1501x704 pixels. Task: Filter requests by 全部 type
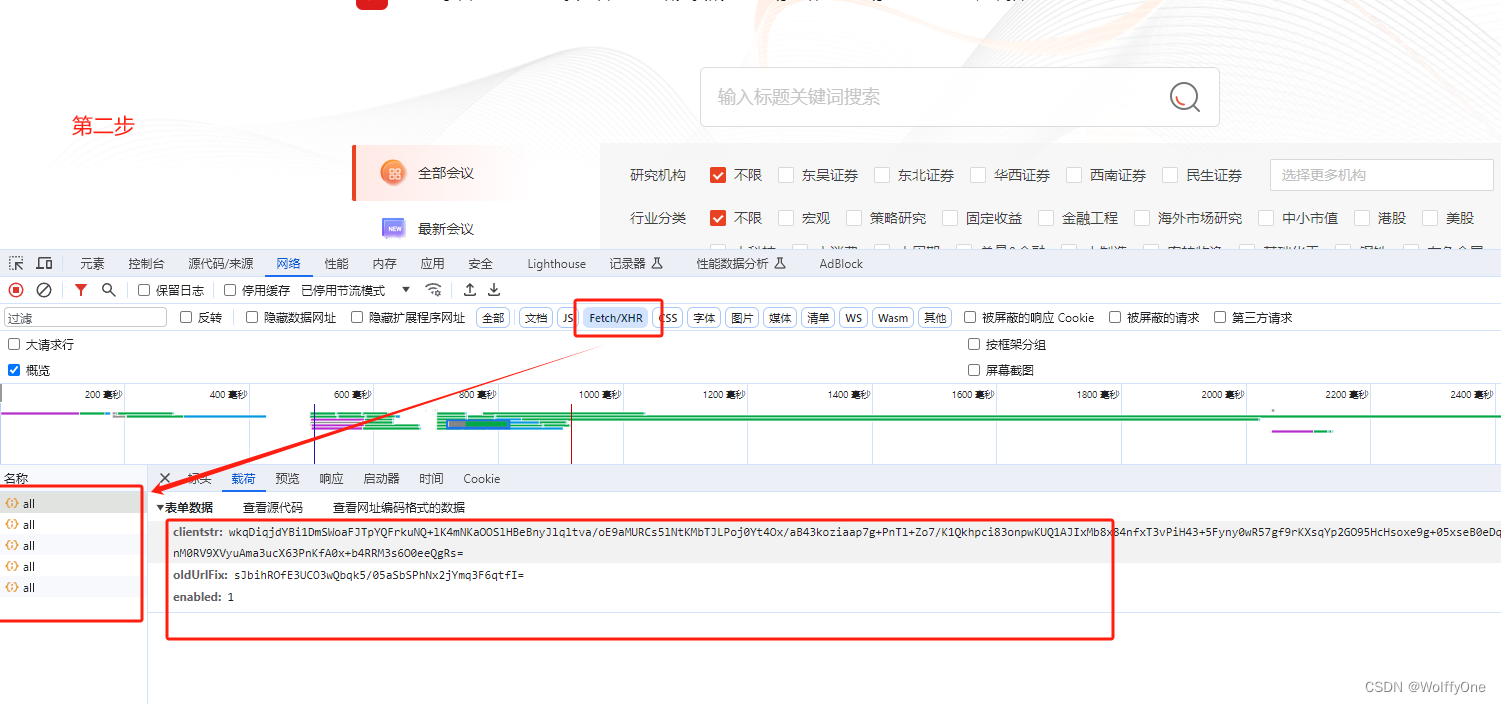pyautogui.click(x=493, y=318)
